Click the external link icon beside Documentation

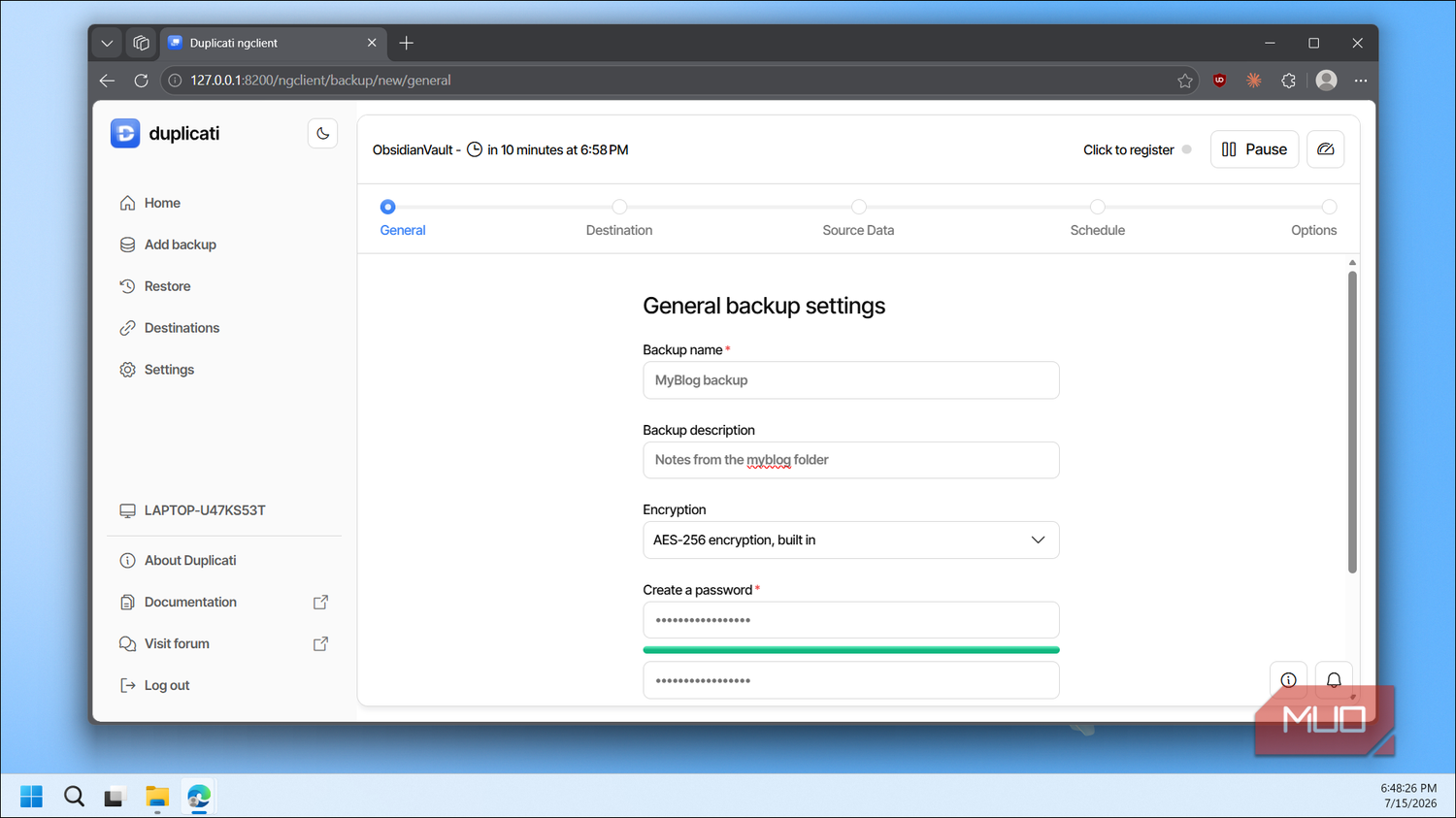point(320,603)
